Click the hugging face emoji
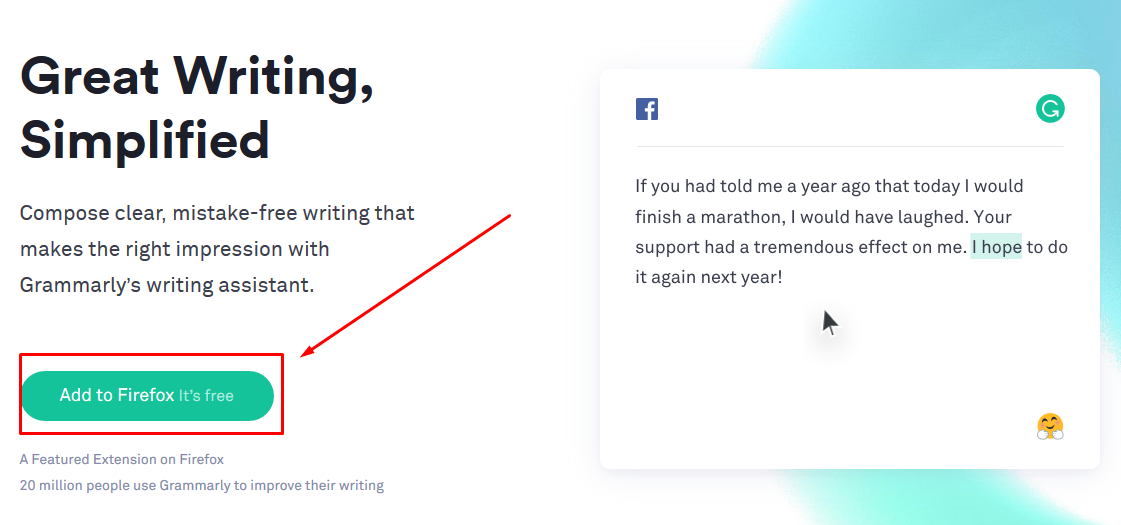Screen dimensions: 1121x525 (x=1050, y=426)
